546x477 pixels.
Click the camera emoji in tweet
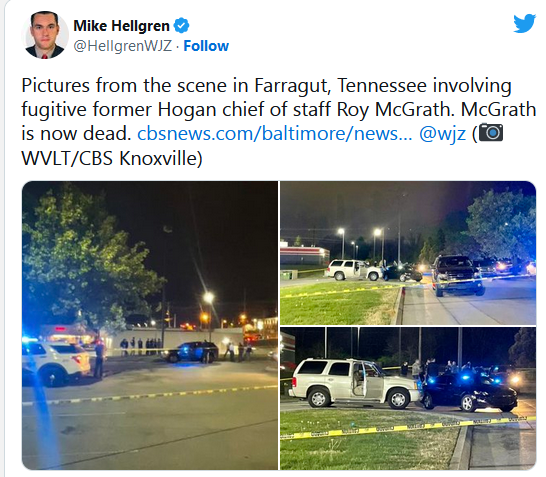coord(491,132)
